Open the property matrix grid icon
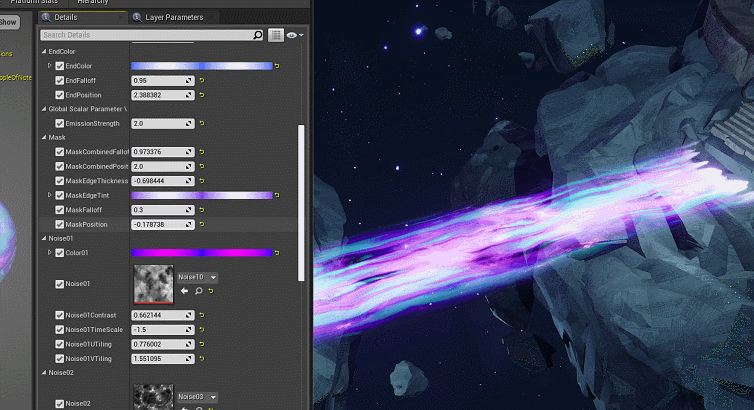 pos(276,35)
